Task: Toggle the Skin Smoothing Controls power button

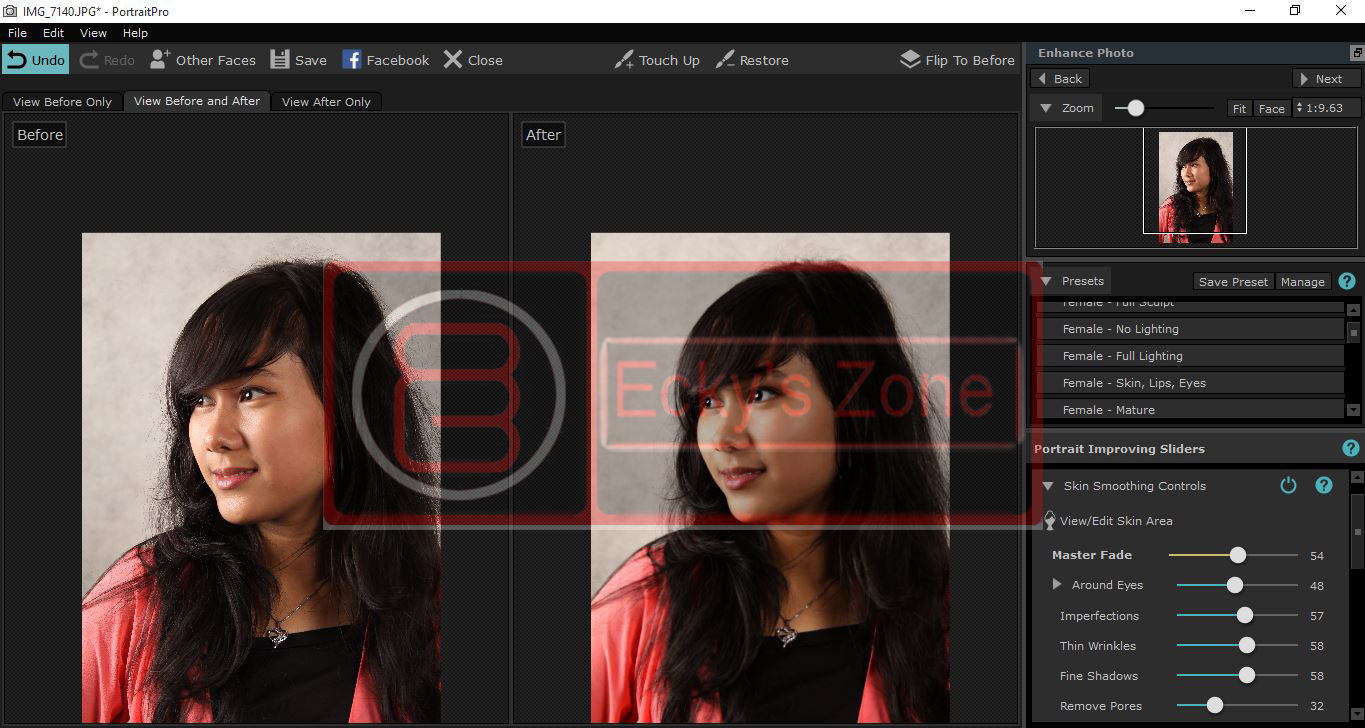Action: click(x=1288, y=485)
